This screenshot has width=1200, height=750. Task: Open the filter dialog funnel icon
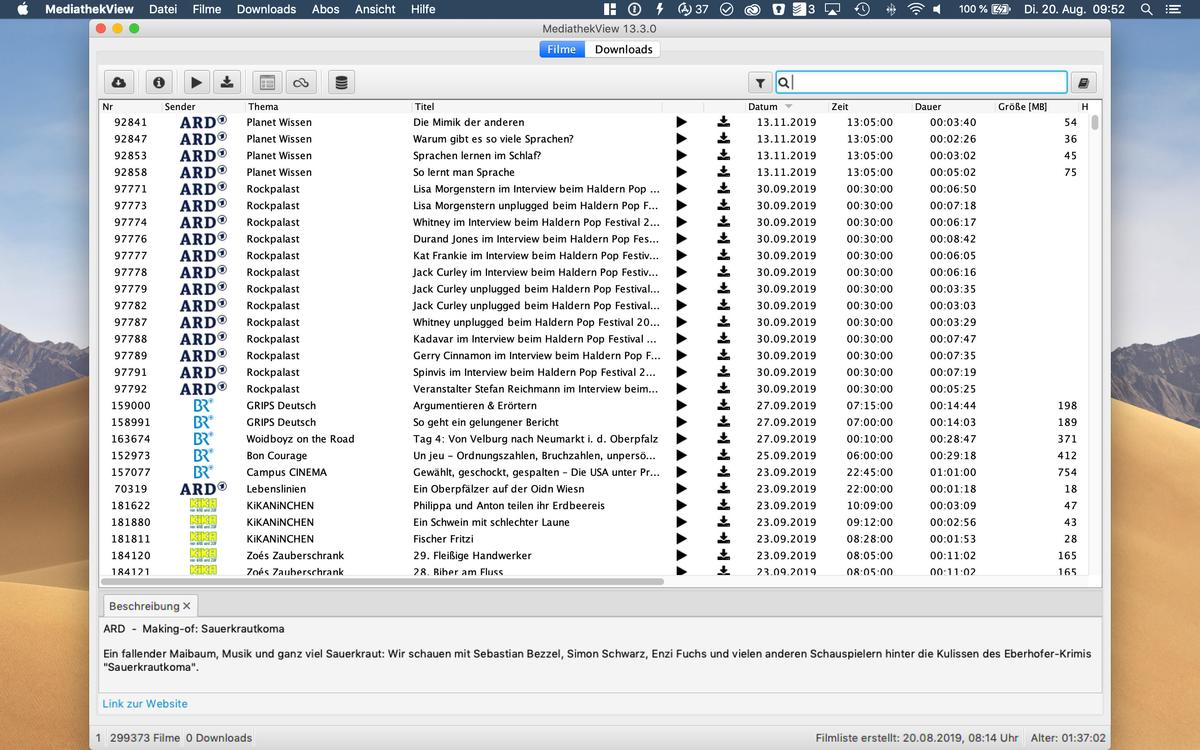click(x=760, y=83)
